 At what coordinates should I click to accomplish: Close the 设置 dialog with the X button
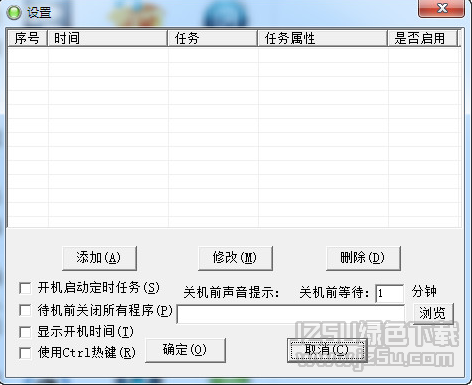click(x=441, y=8)
